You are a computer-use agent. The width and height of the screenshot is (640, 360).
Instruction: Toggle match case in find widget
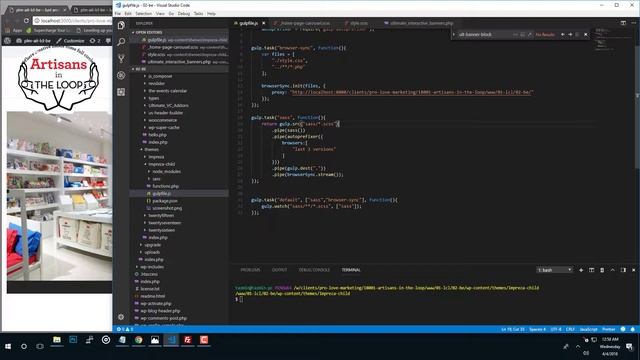(x=516, y=35)
